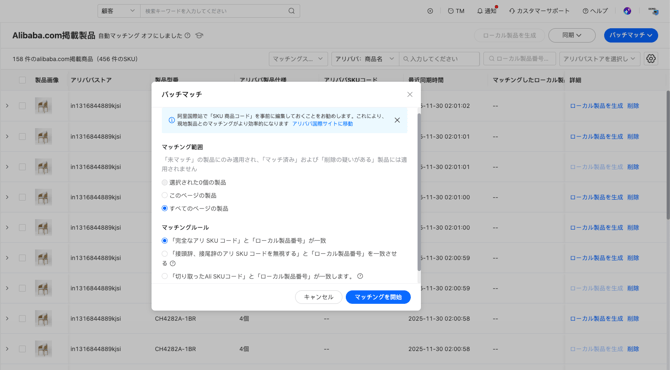Click the Alibaba.com掲載製品 page title

pos(53,35)
